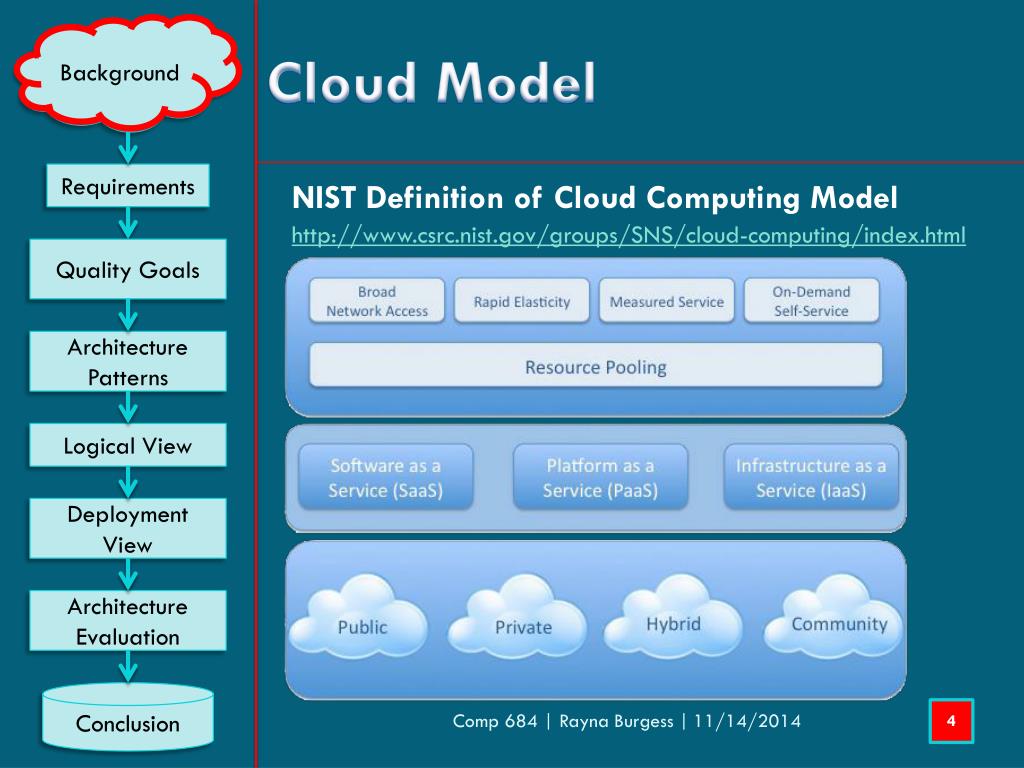Open the Deployment View step

coord(128,529)
